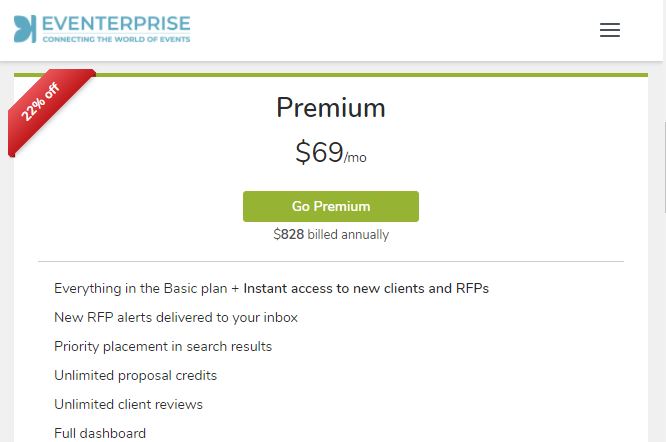The width and height of the screenshot is (666, 442).
Task: Click 'Priority placement in search results' feature
Action: click(163, 346)
